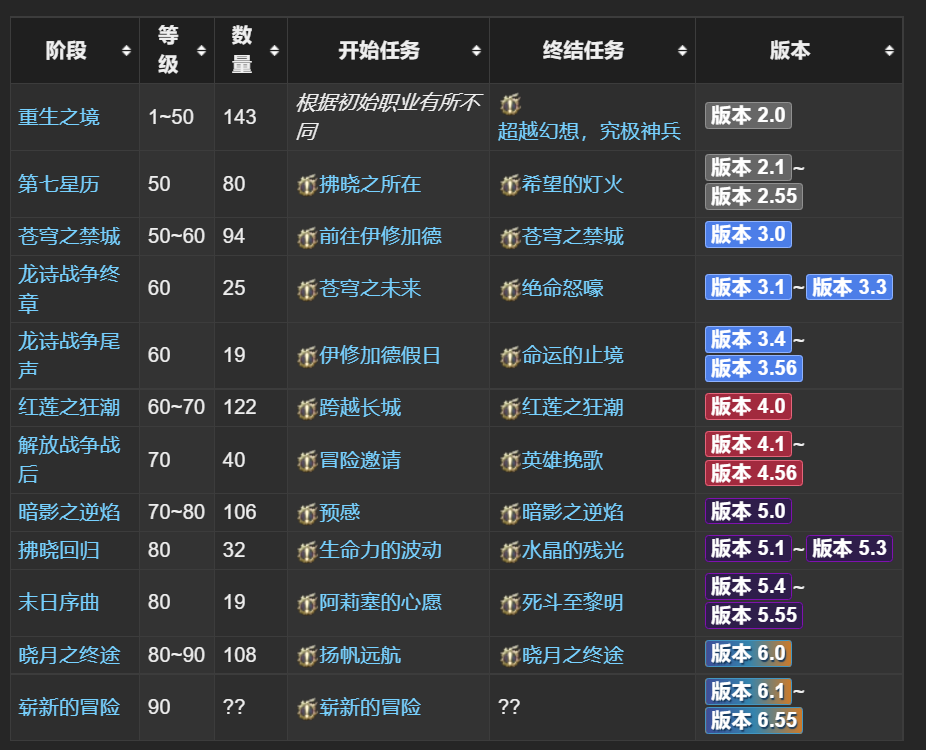Sort table by 版本 column arrows
The image size is (926, 750).
889,51
